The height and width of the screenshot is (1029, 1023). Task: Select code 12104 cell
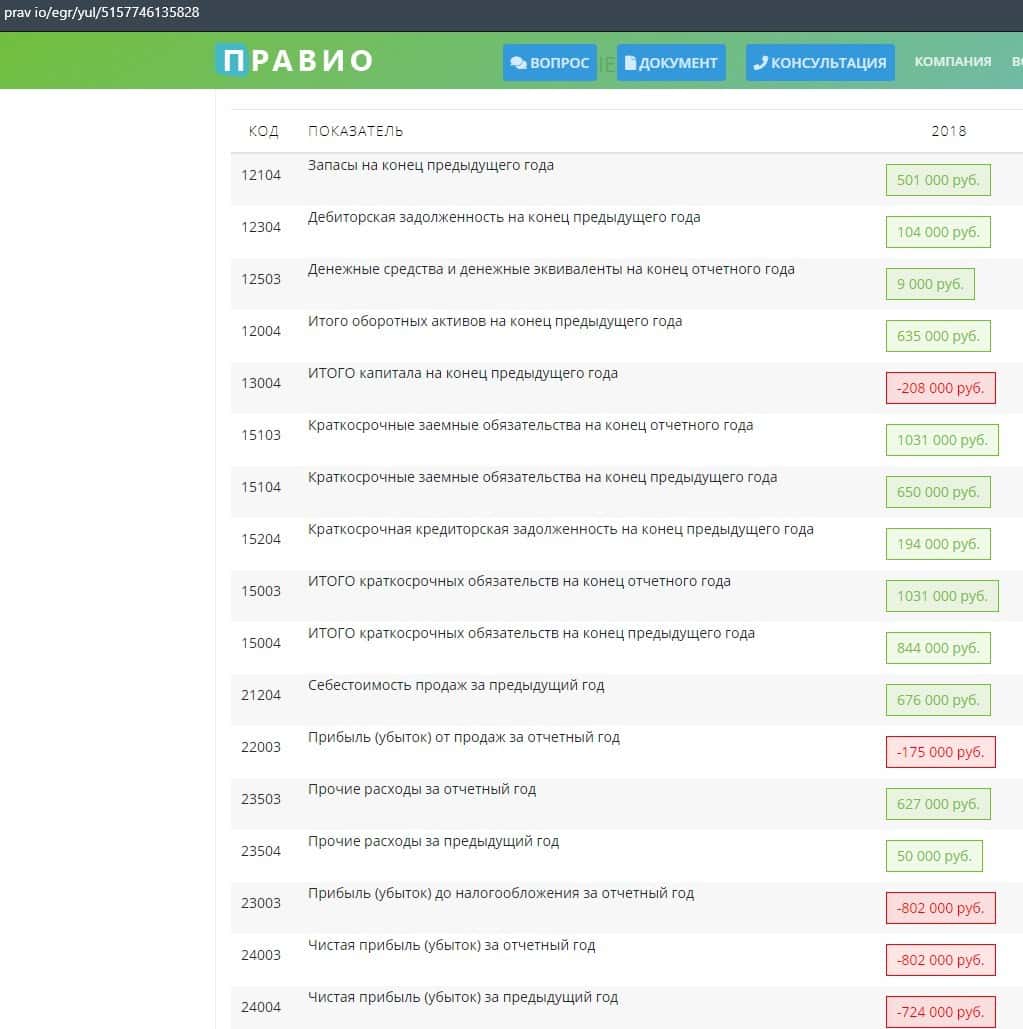(x=261, y=175)
